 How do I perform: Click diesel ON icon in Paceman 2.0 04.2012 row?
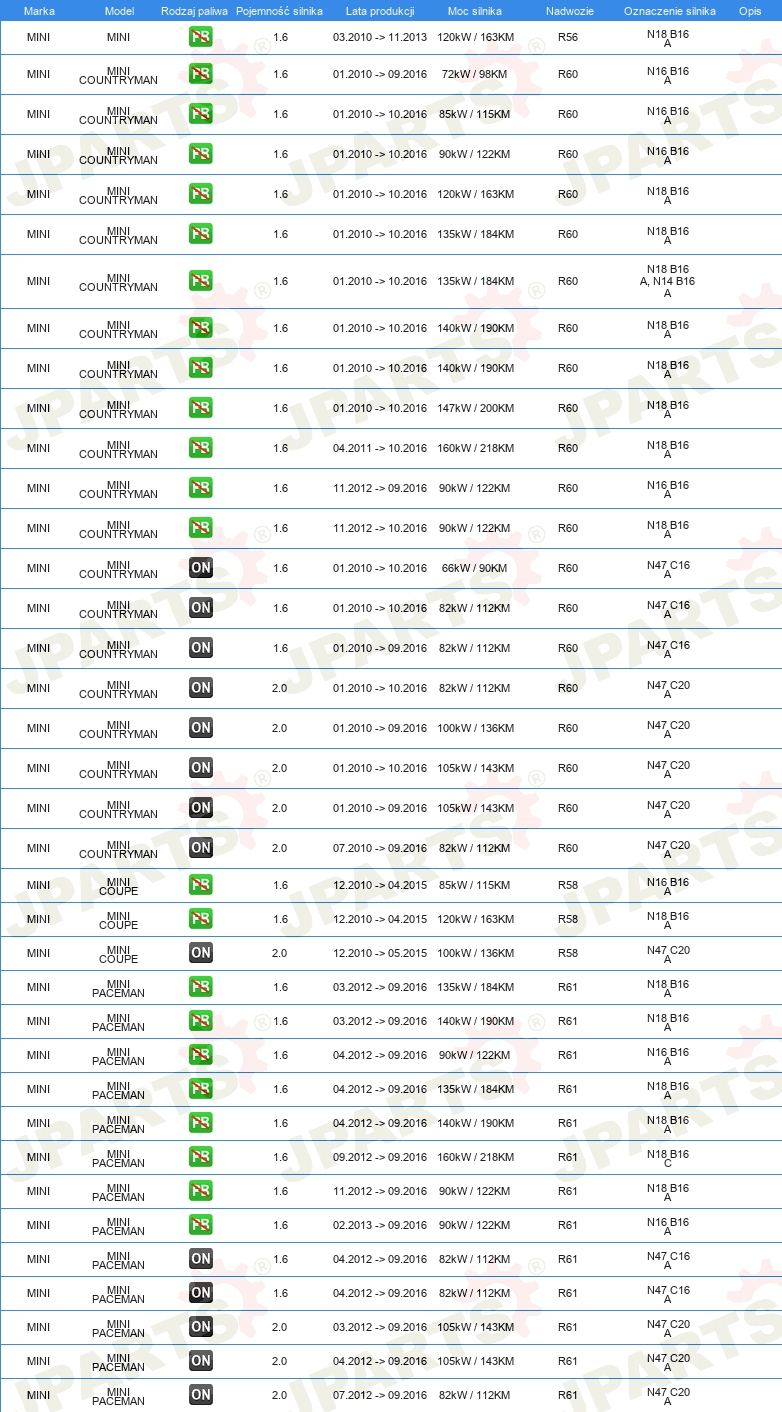click(x=201, y=1361)
